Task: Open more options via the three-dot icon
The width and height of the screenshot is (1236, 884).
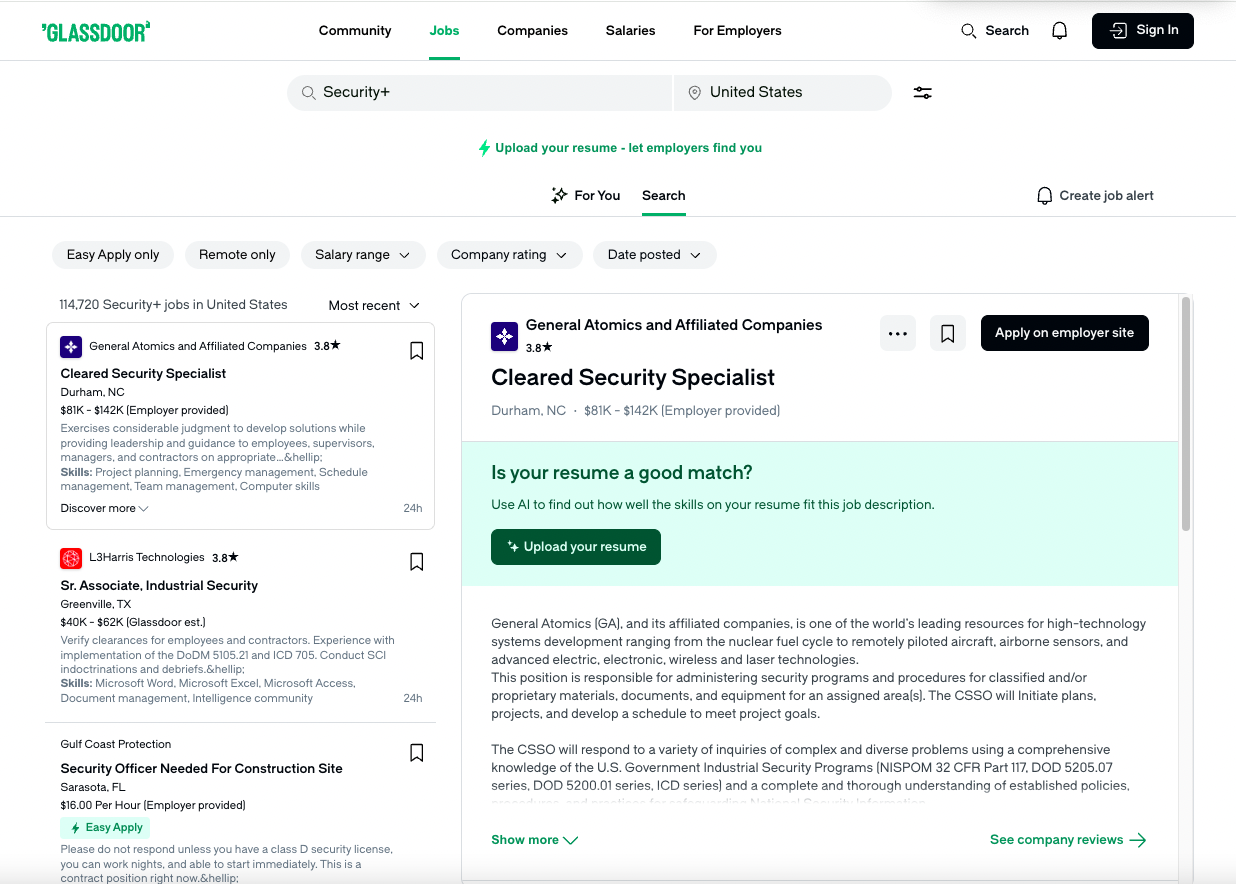Action: pos(897,333)
